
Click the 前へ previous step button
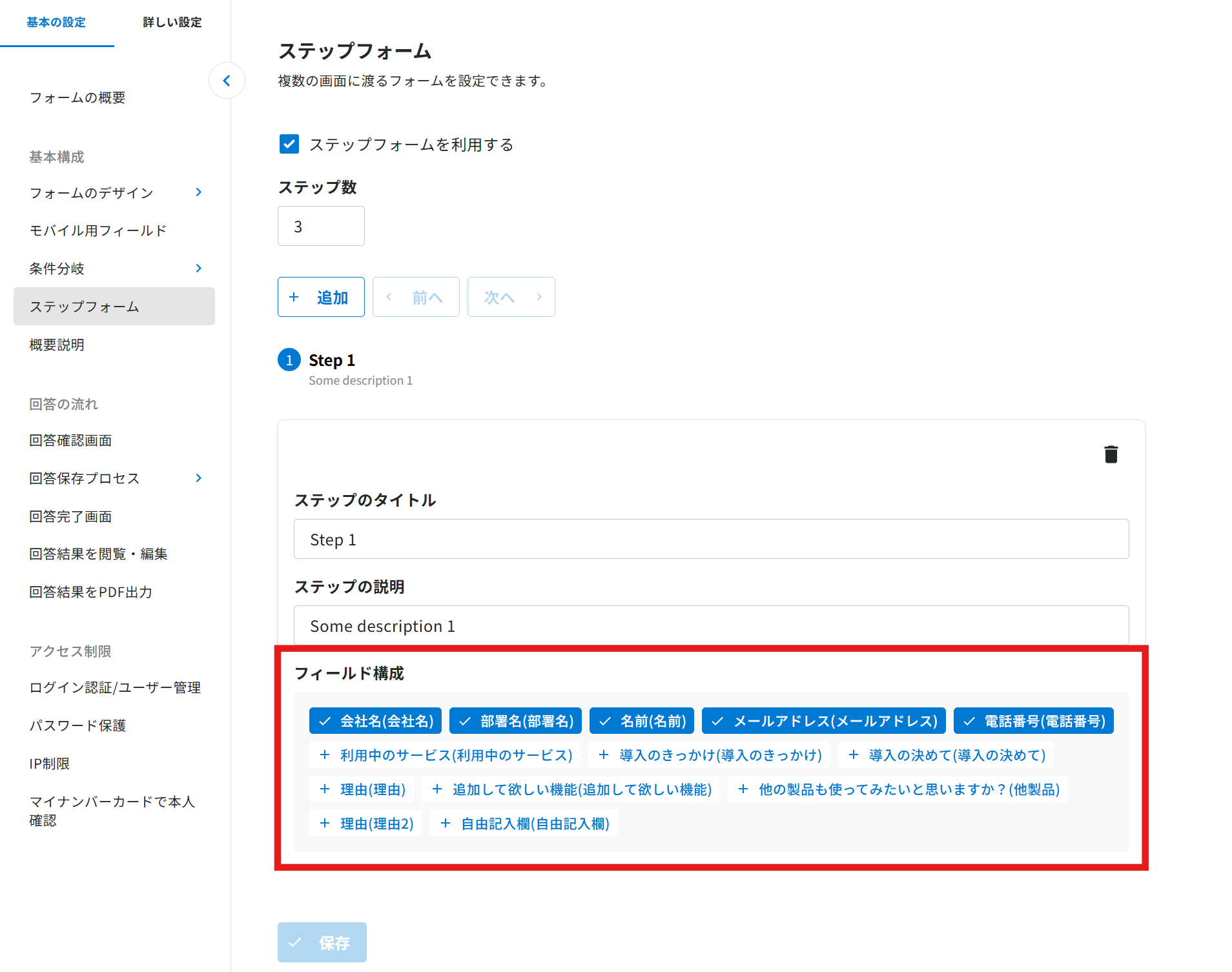[416, 297]
